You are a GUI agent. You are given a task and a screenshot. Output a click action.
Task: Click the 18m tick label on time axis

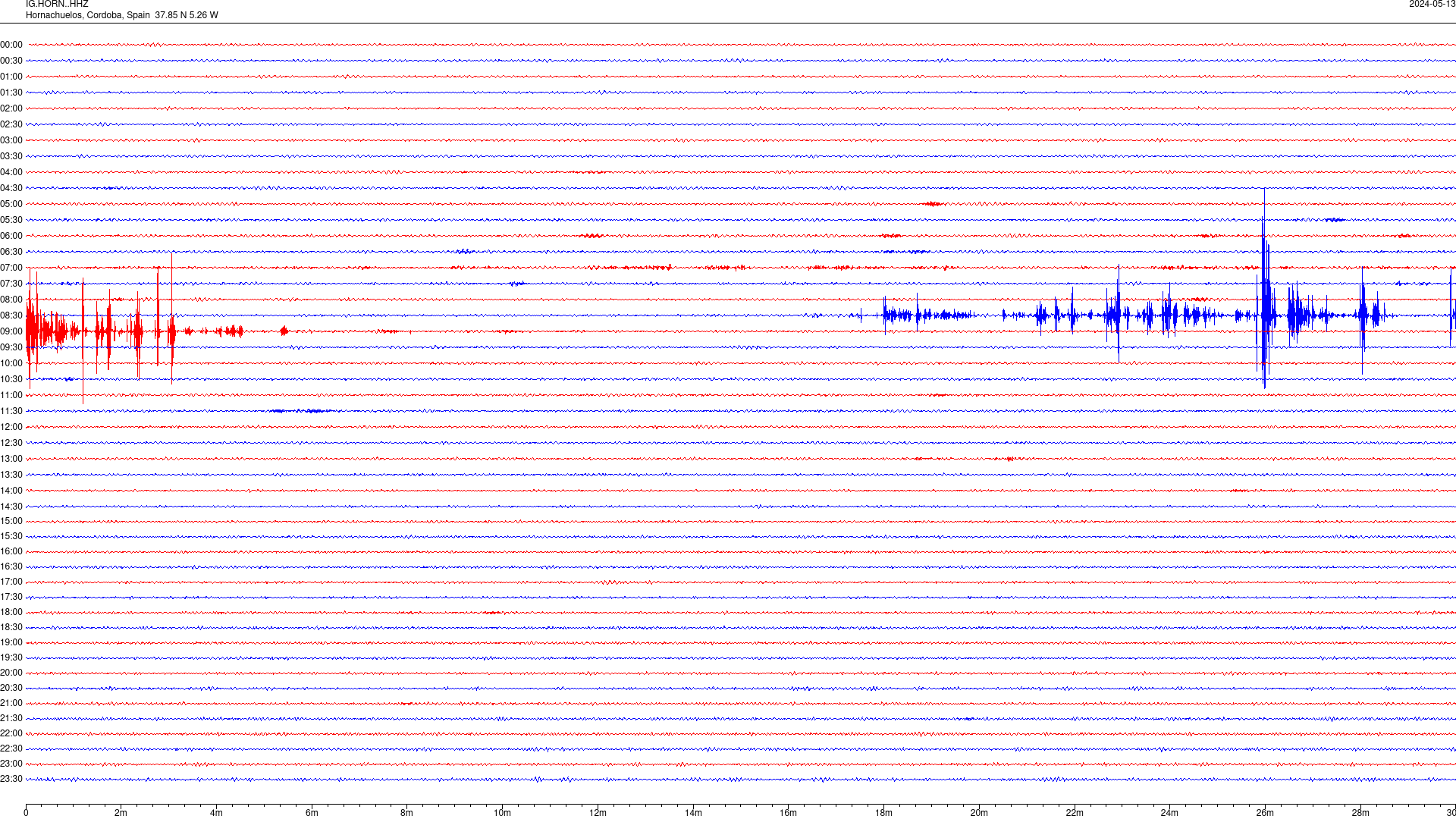883,813
